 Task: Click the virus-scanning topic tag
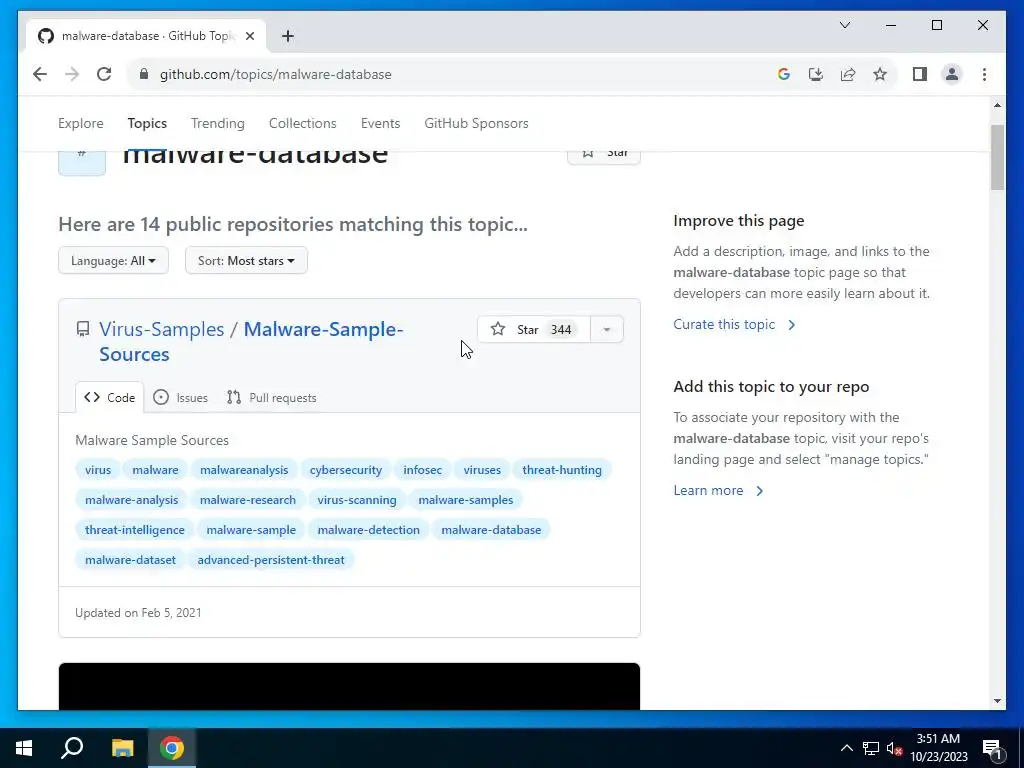[x=357, y=500]
